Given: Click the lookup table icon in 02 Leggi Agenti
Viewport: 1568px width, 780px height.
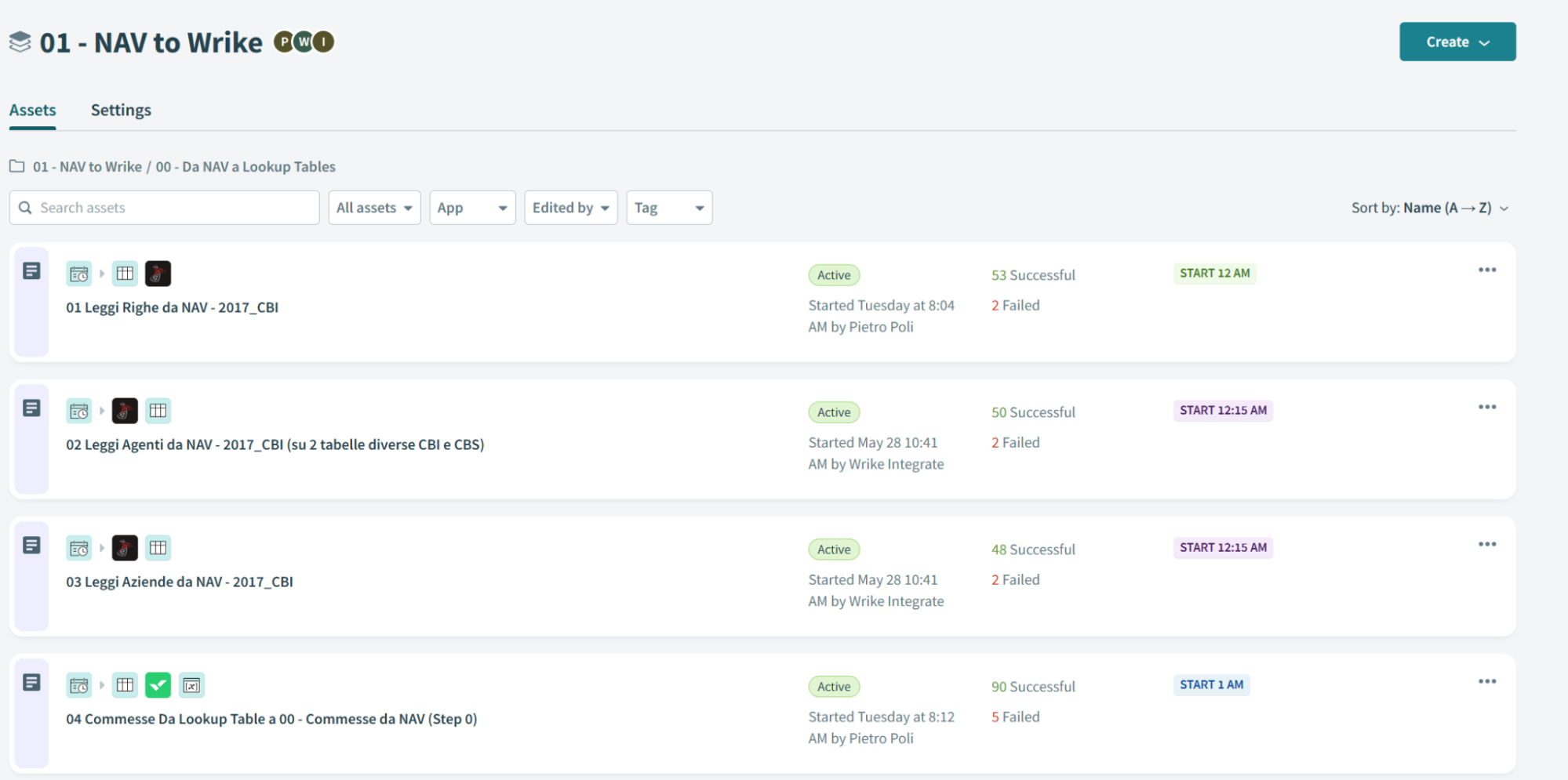Looking at the screenshot, I should (158, 411).
